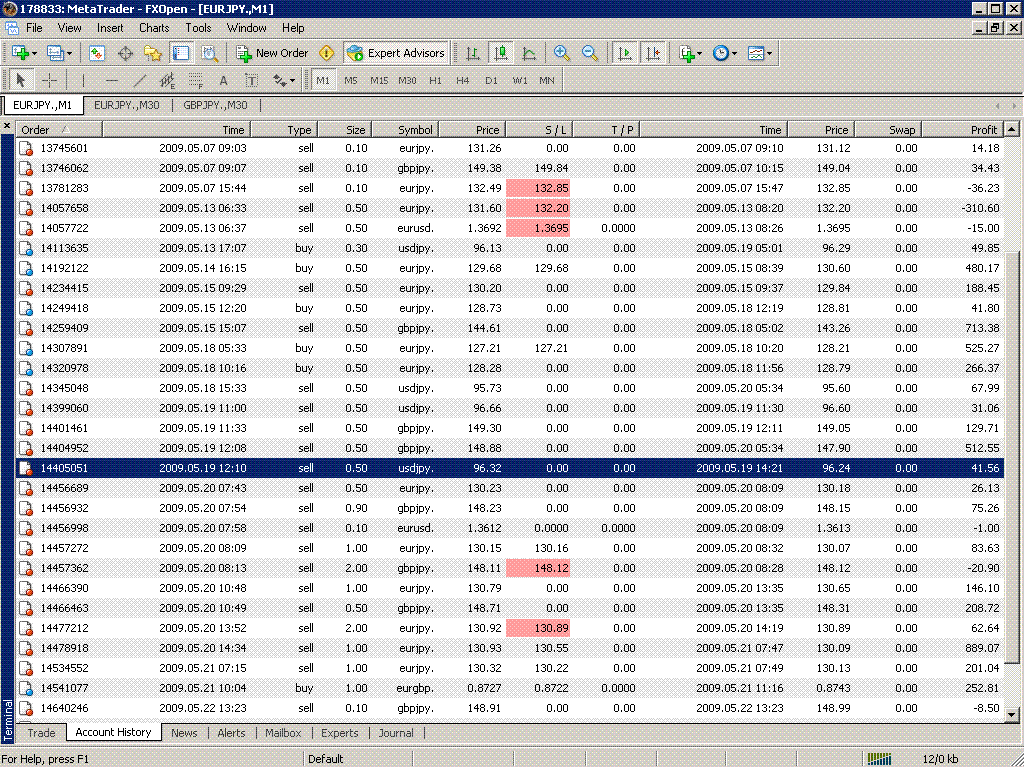This screenshot has width=1024, height=768.
Task: Click the order icon for 13745601
Action: [x=25, y=148]
